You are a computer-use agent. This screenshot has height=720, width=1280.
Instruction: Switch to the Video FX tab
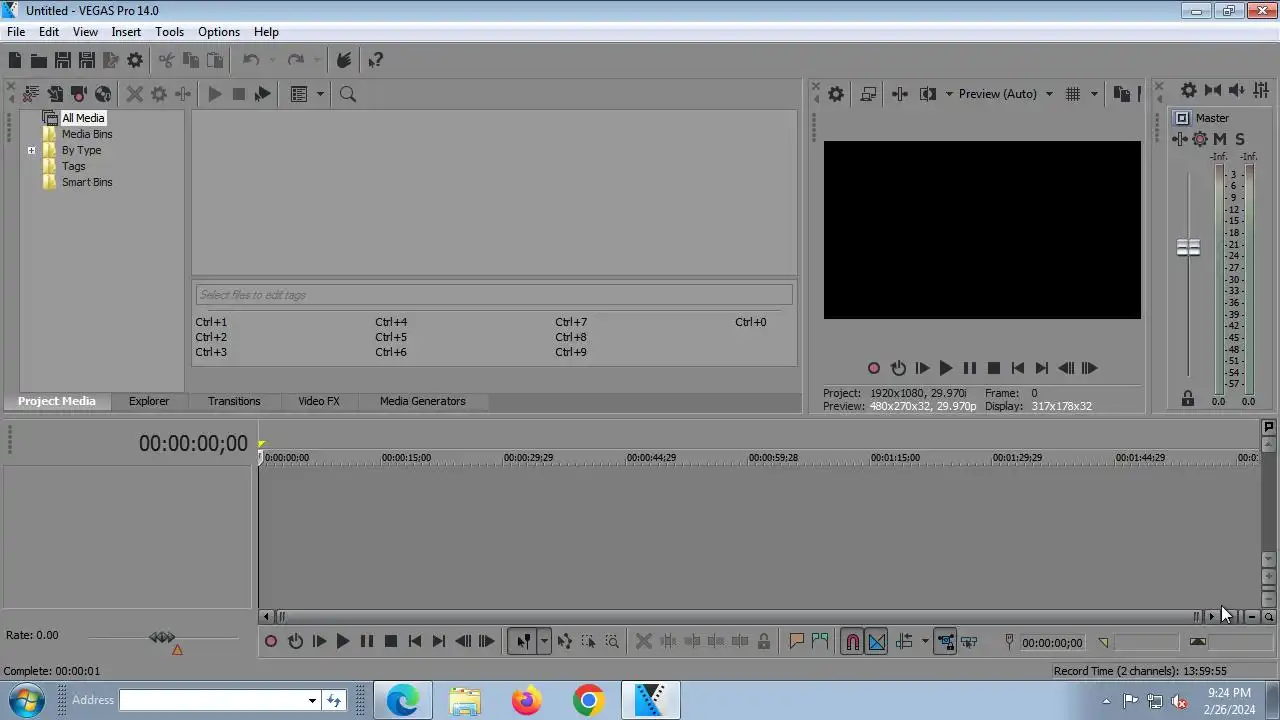coord(319,401)
